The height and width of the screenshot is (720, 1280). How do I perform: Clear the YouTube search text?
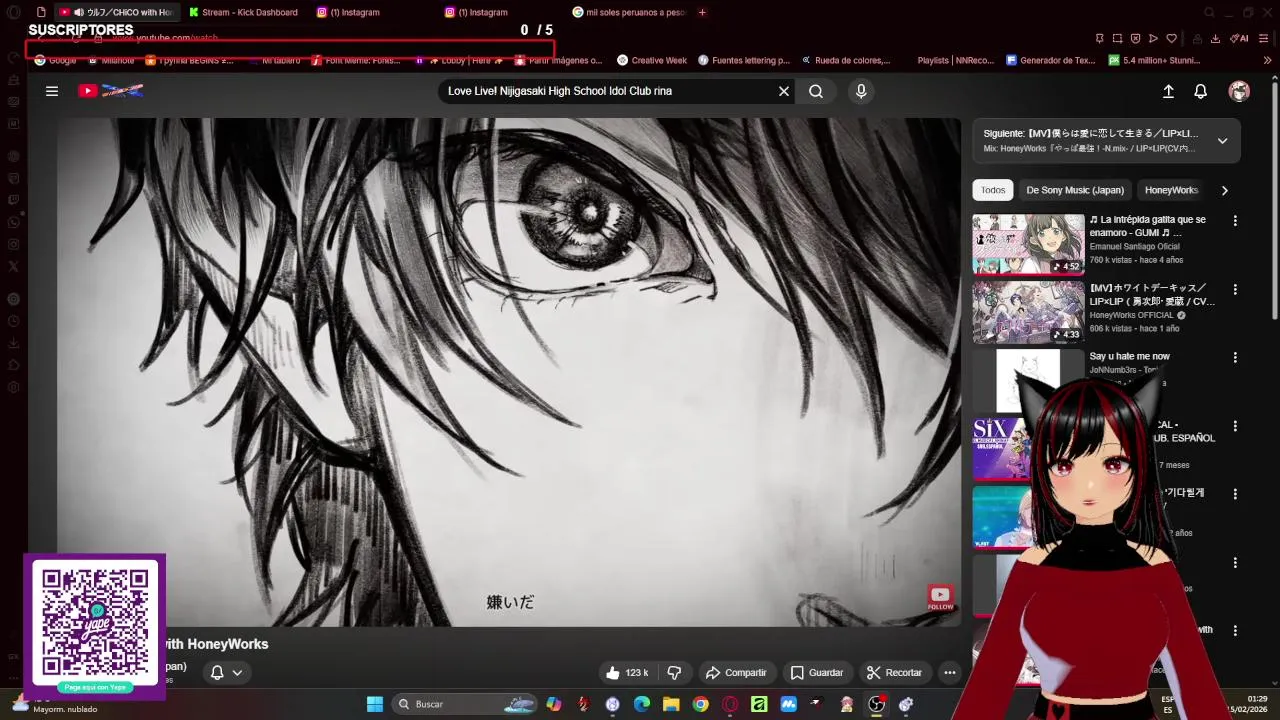[x=784, y=91]
